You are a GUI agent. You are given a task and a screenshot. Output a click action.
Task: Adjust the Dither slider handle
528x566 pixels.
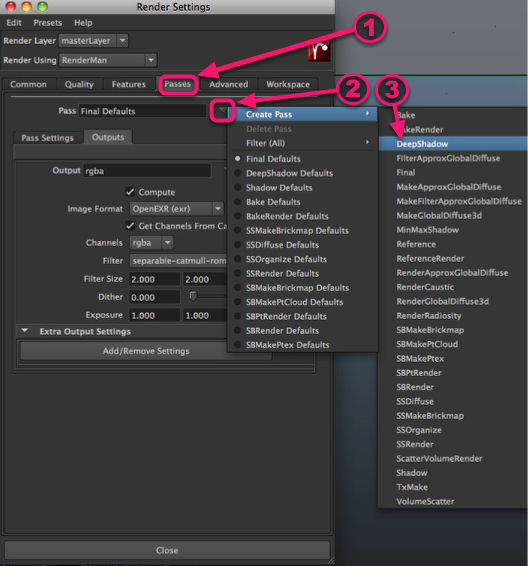click(193, 296)
